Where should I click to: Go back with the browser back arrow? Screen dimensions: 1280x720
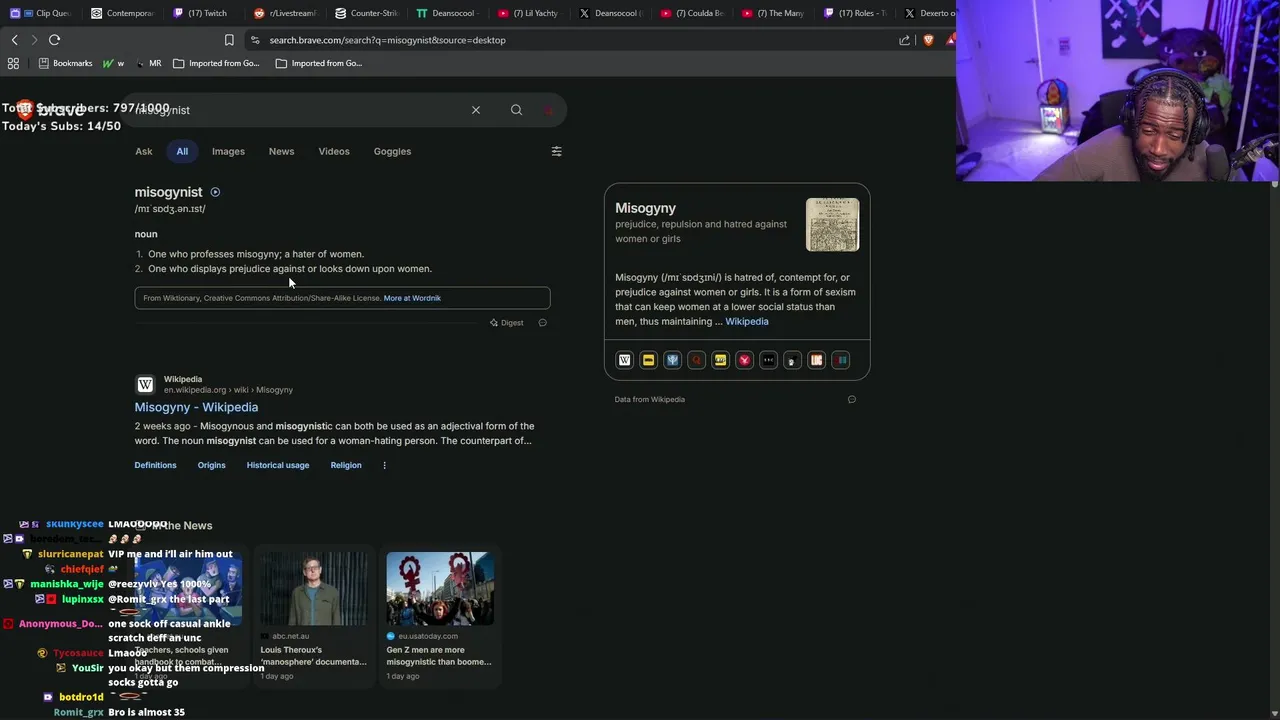tap(14, 40)
